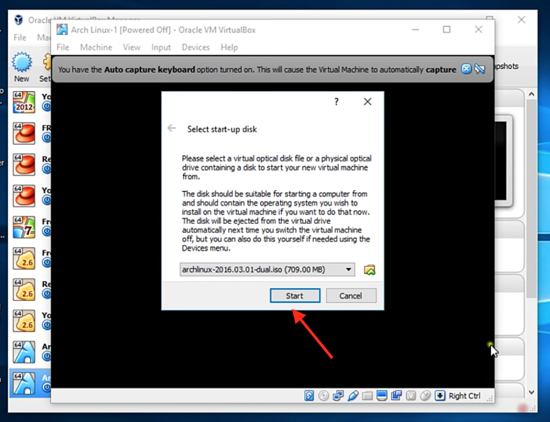Screen dimensions: 550x422
Task: Dismiss the Auto capture keyboard notification
Action: (x=466, y=69)
